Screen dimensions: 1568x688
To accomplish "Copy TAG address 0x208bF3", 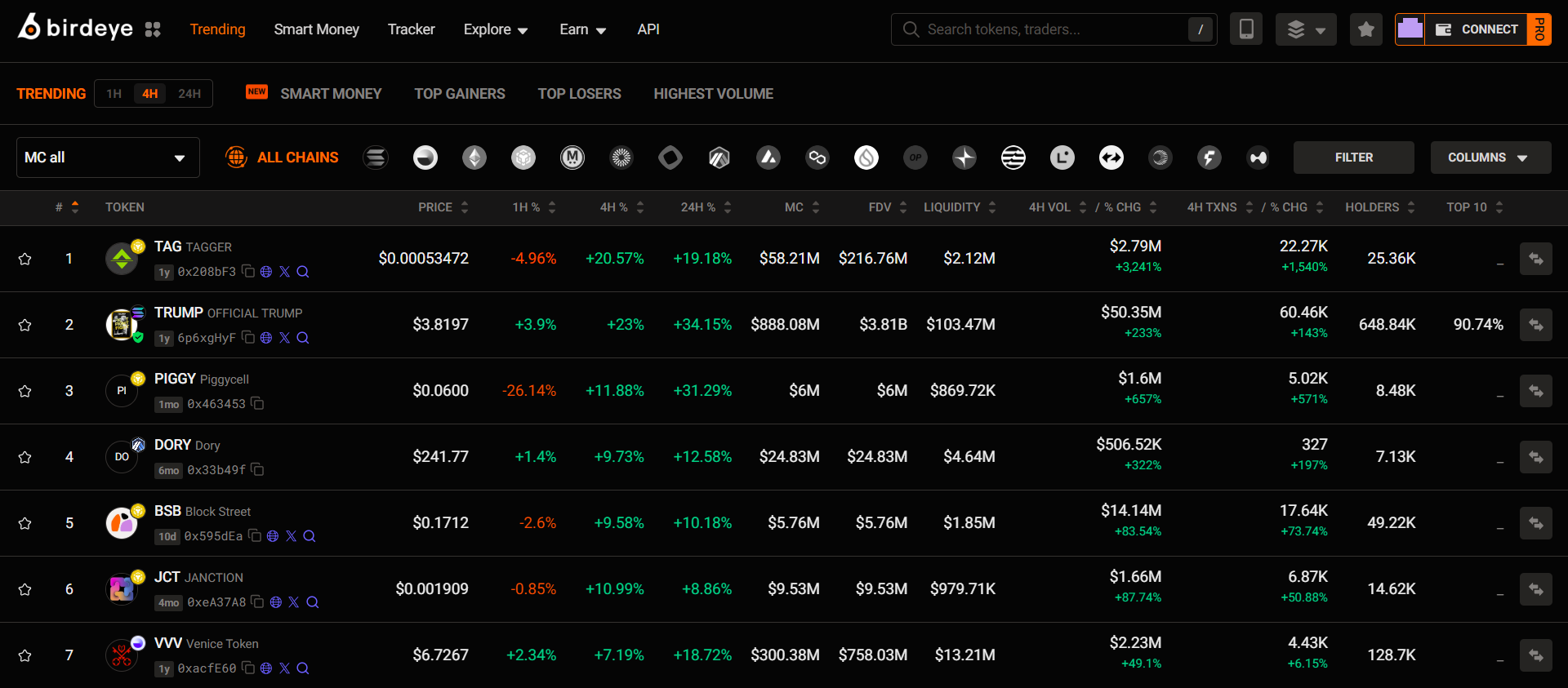I will click(248, 271).
